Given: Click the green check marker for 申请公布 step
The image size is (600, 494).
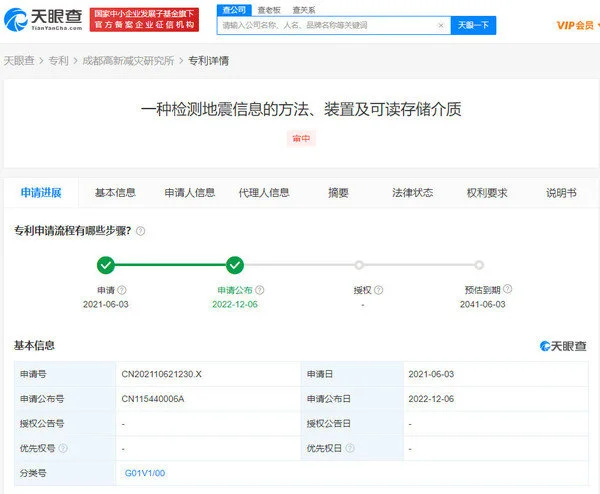Looking at the screenshot, I should (235, 265).
